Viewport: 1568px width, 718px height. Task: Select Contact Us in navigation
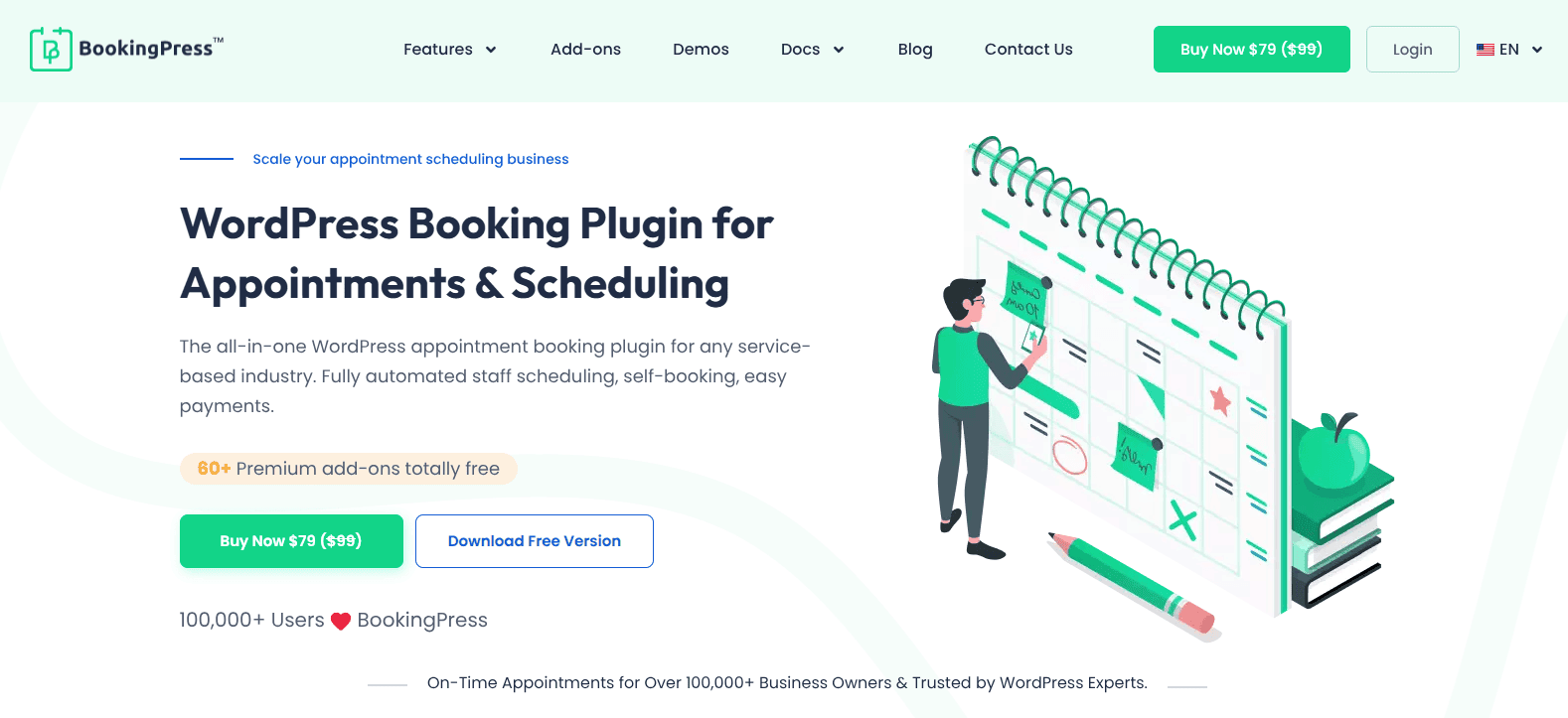[x=1028, y=49]
